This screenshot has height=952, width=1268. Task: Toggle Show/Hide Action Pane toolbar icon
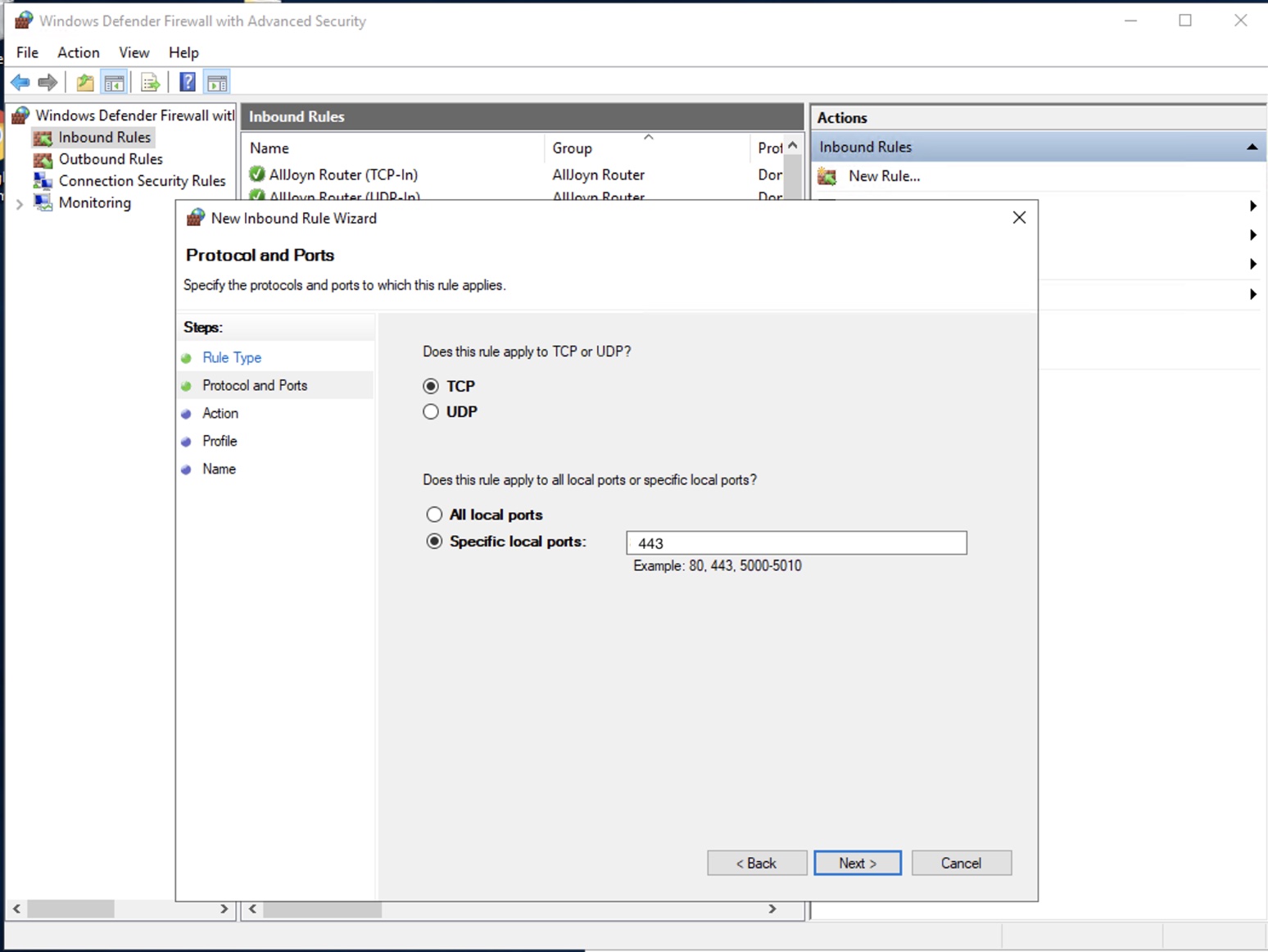pyautogui.click(x=217, y=82)
